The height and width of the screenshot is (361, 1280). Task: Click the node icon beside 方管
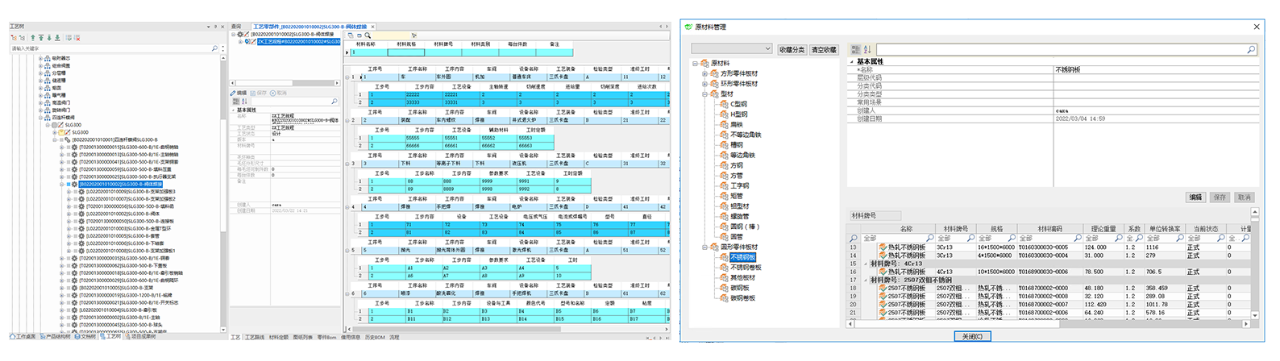725,176
